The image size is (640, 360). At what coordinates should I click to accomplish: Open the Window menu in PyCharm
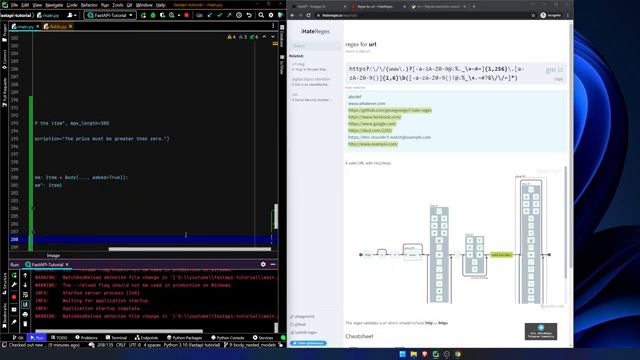144,5
